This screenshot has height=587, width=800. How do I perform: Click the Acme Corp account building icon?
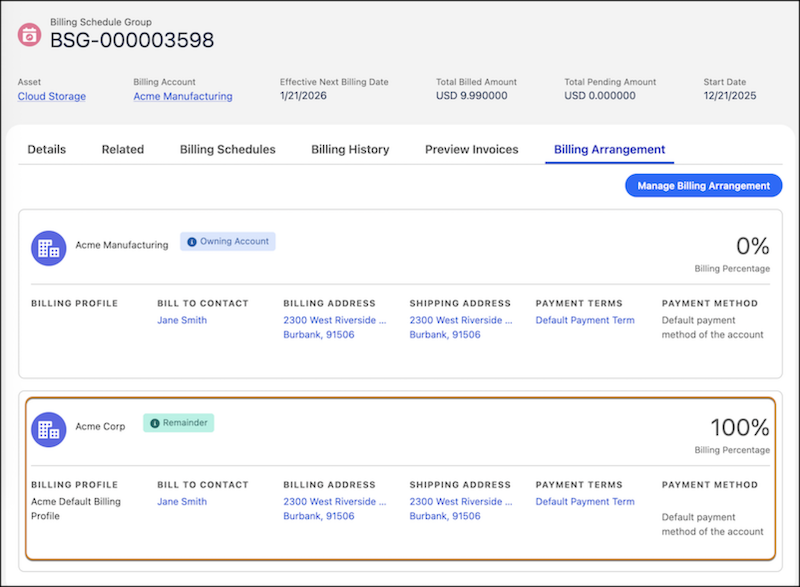pyautogui.click(x=48, y=430)
